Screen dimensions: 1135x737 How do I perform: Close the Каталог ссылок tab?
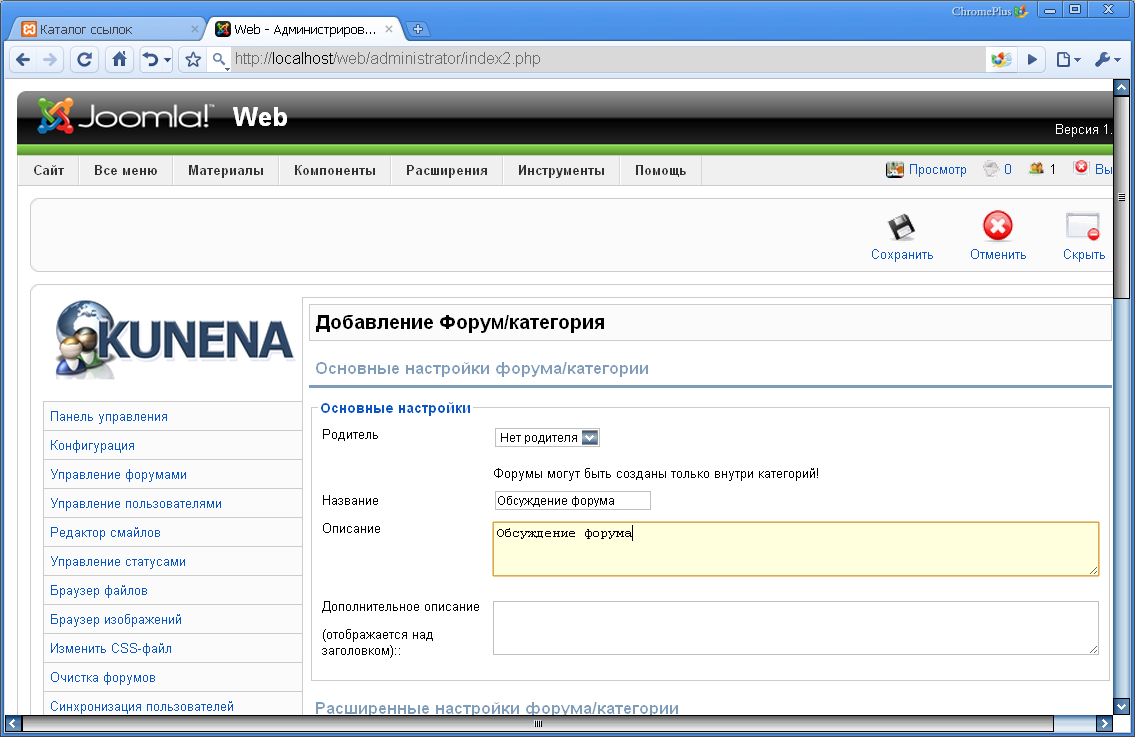194,30
